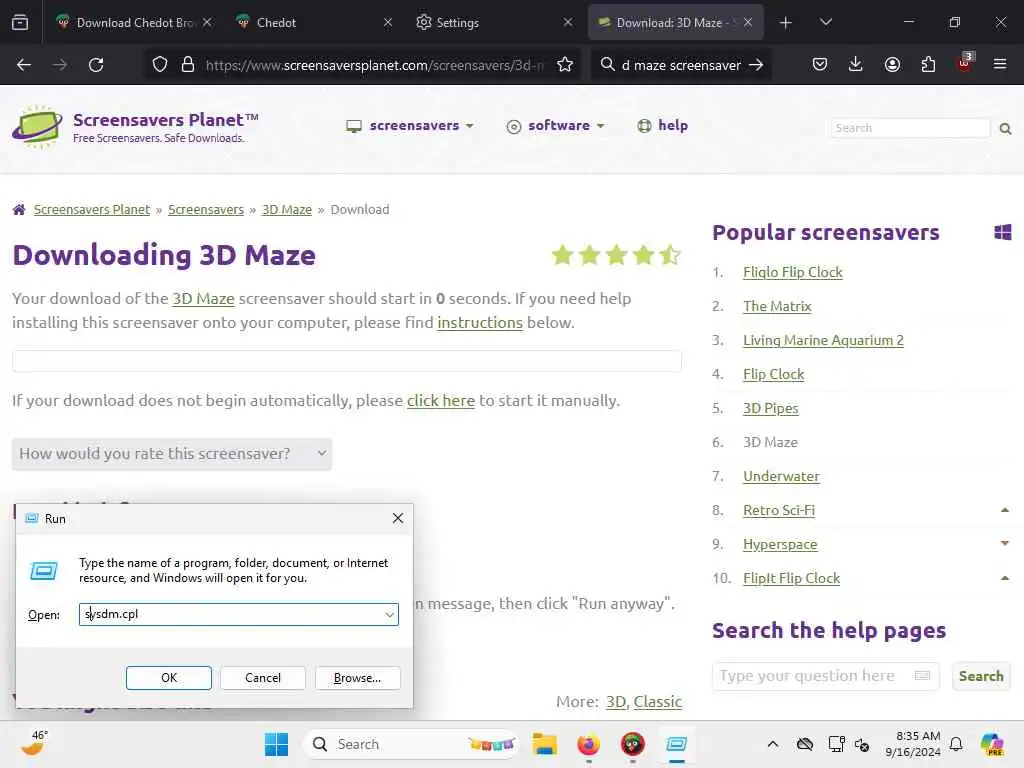This screenshot has width=1024, height=768.
Task: Click Browse... in the Run dialog
Action: [x=357, y=678]
